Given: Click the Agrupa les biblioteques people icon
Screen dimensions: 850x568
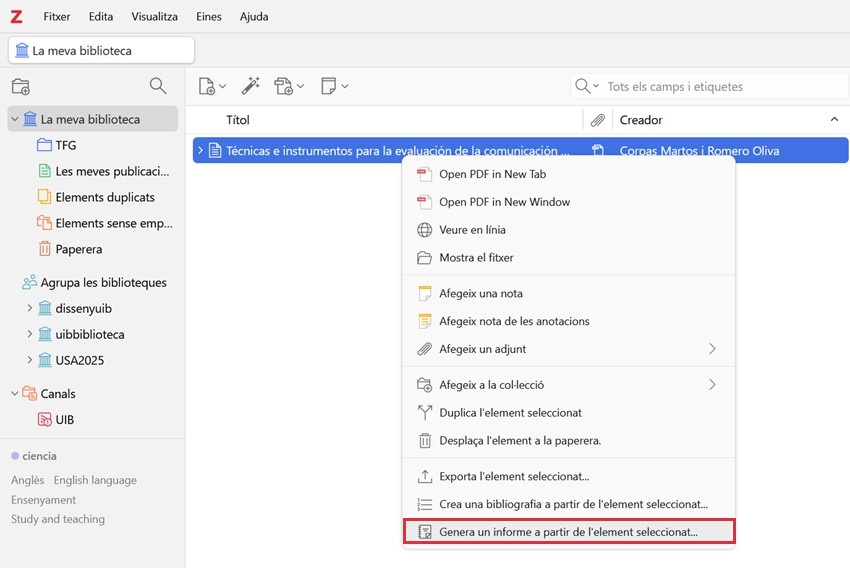Looking at the screenshot, I should click(x=29, y=282).
